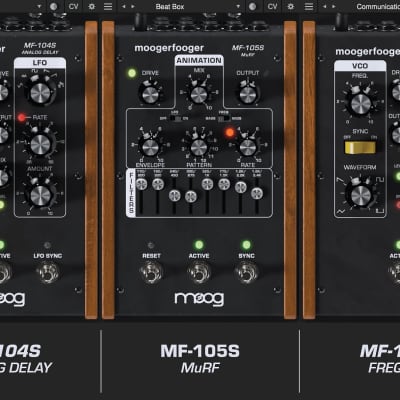Click the Communication preset name
400x400 pixels.
coord(378,6)
